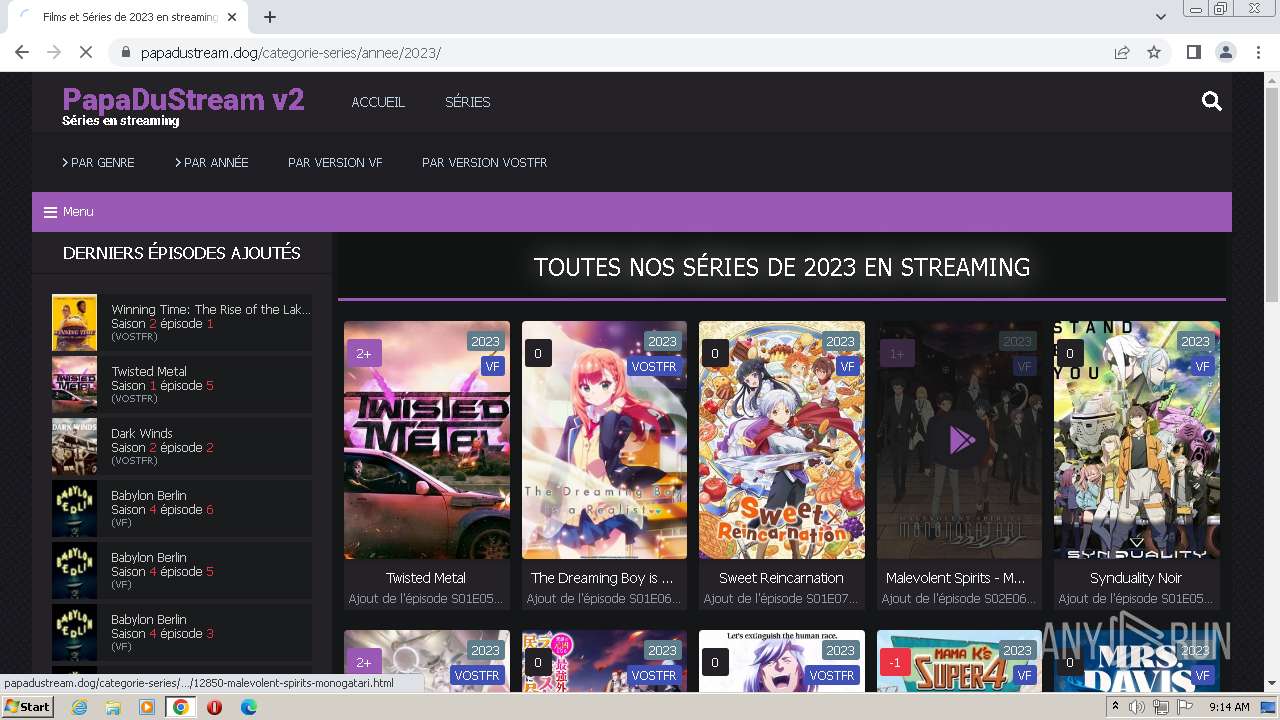Click -1 rating badge on Mama K's Super 4
This screenshot has width=1280, height=720.
pos(895,662)
